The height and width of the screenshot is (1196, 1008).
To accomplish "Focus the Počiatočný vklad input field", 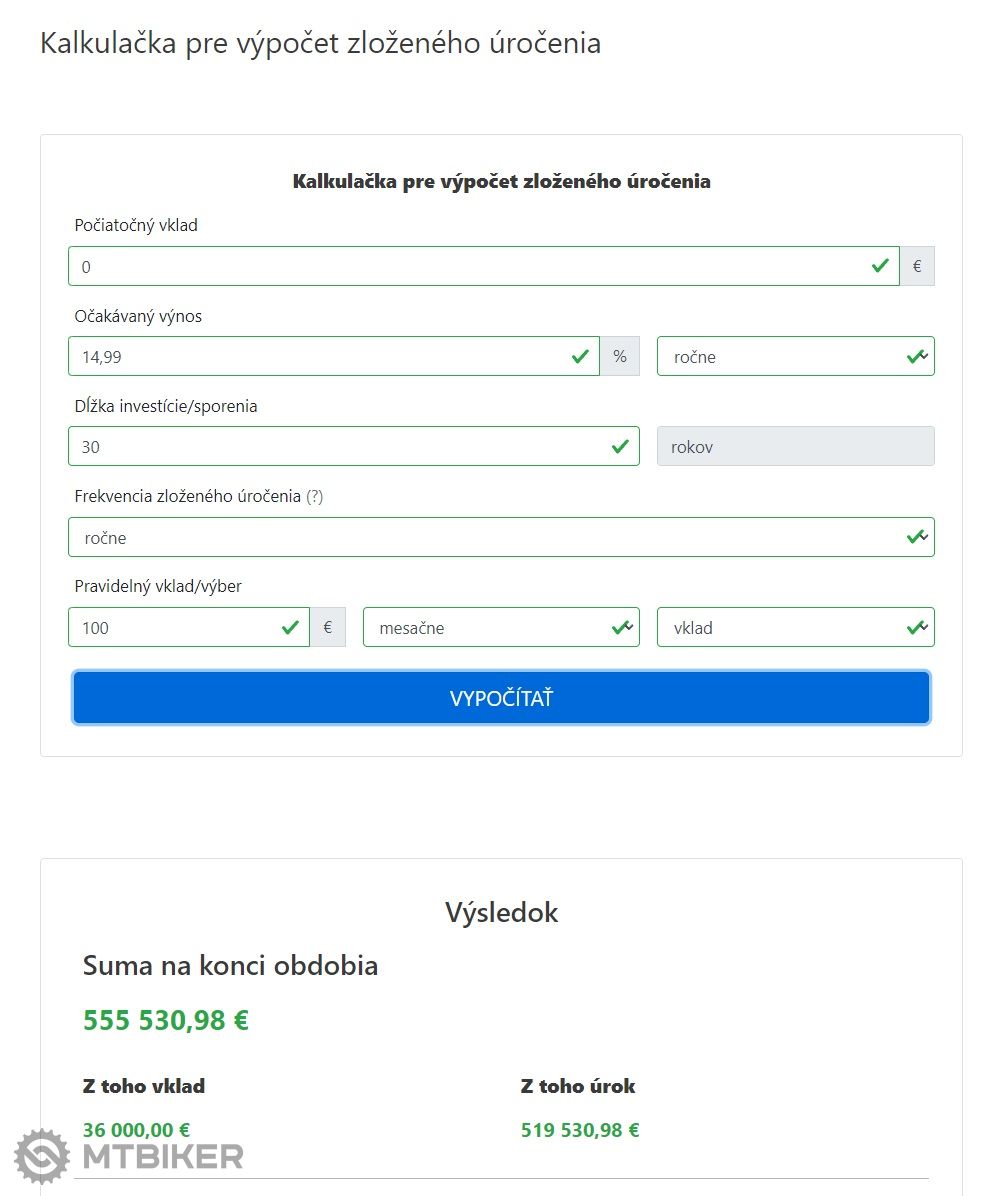I will tap(460, 267).
